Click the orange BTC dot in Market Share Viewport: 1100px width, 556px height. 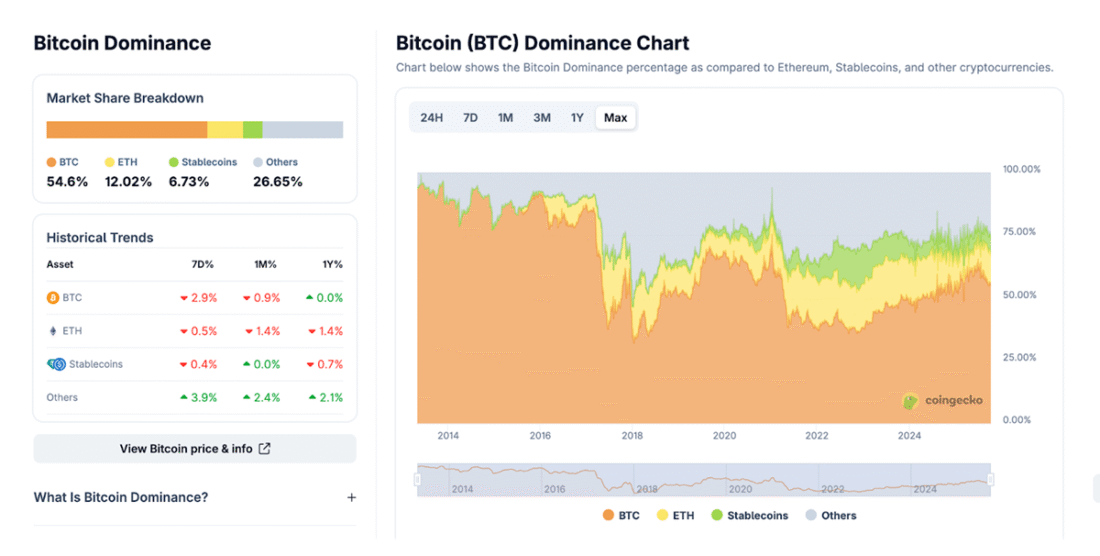51,162
